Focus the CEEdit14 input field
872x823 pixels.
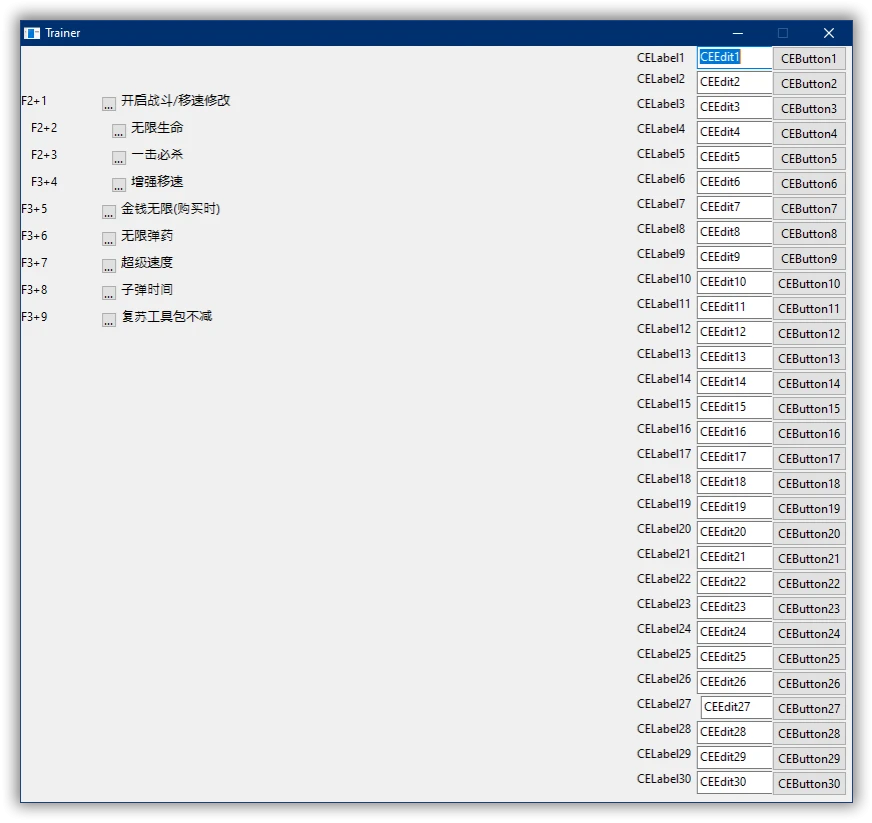point(735,383)
